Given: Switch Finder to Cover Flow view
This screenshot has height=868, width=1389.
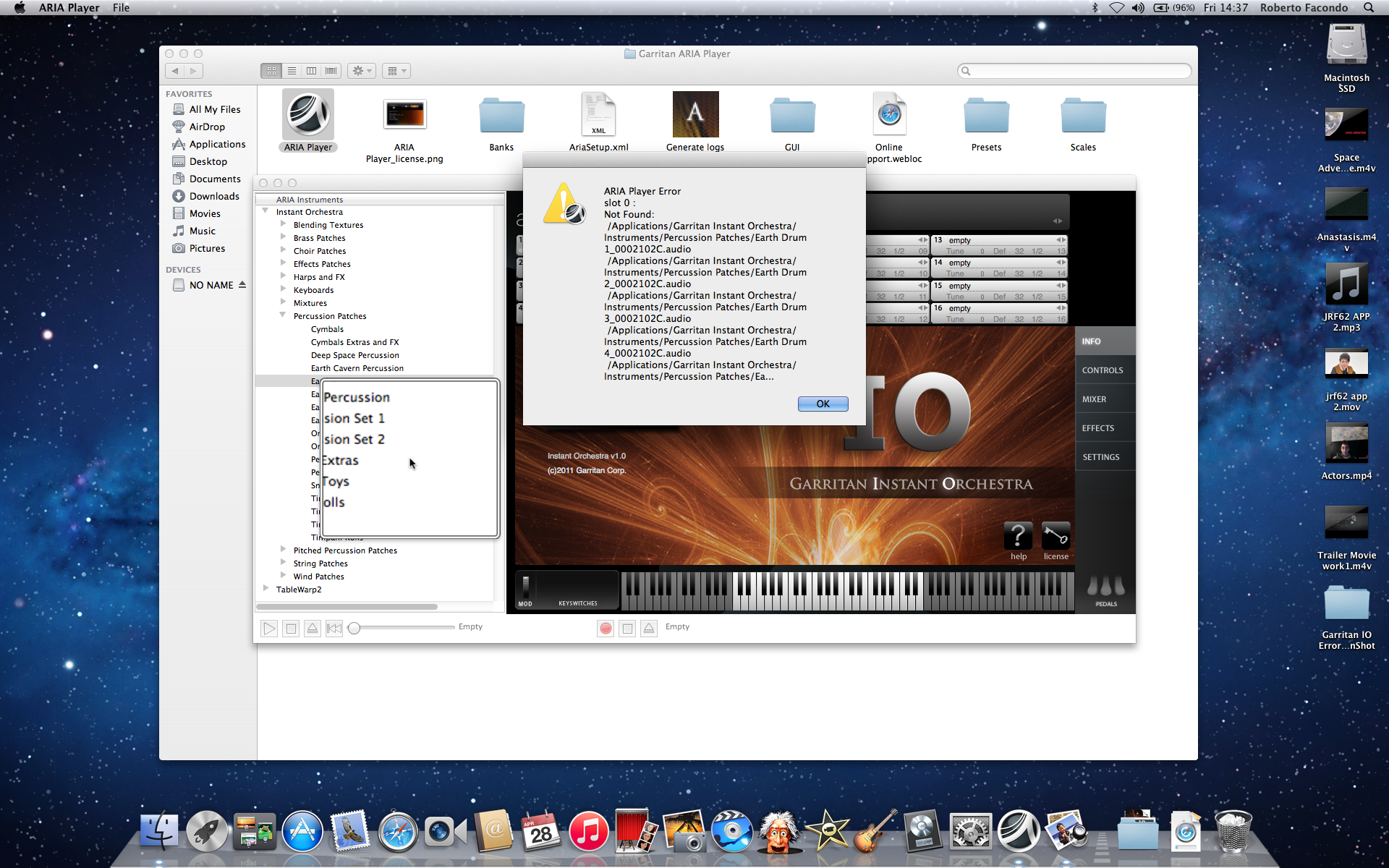Looking at the screenshot, I should 331,71.
